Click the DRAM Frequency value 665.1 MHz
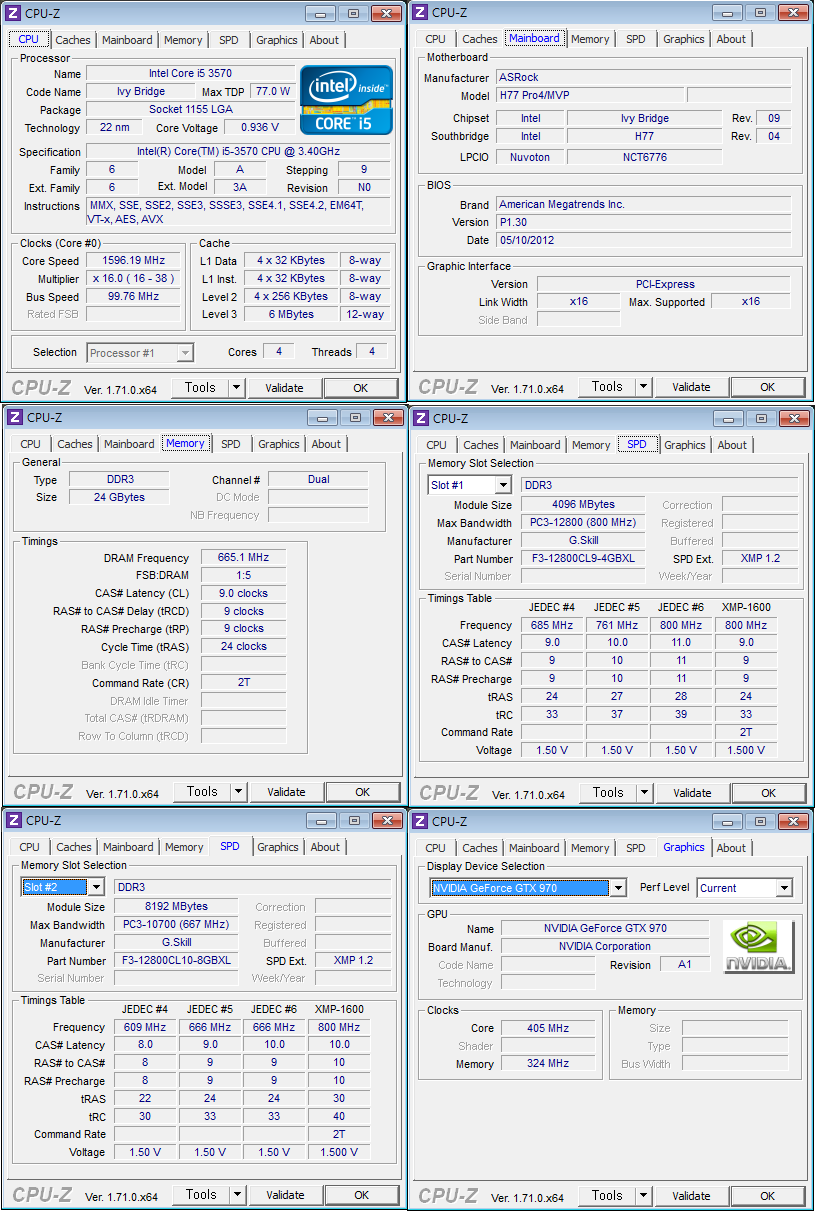 point(243,558)
